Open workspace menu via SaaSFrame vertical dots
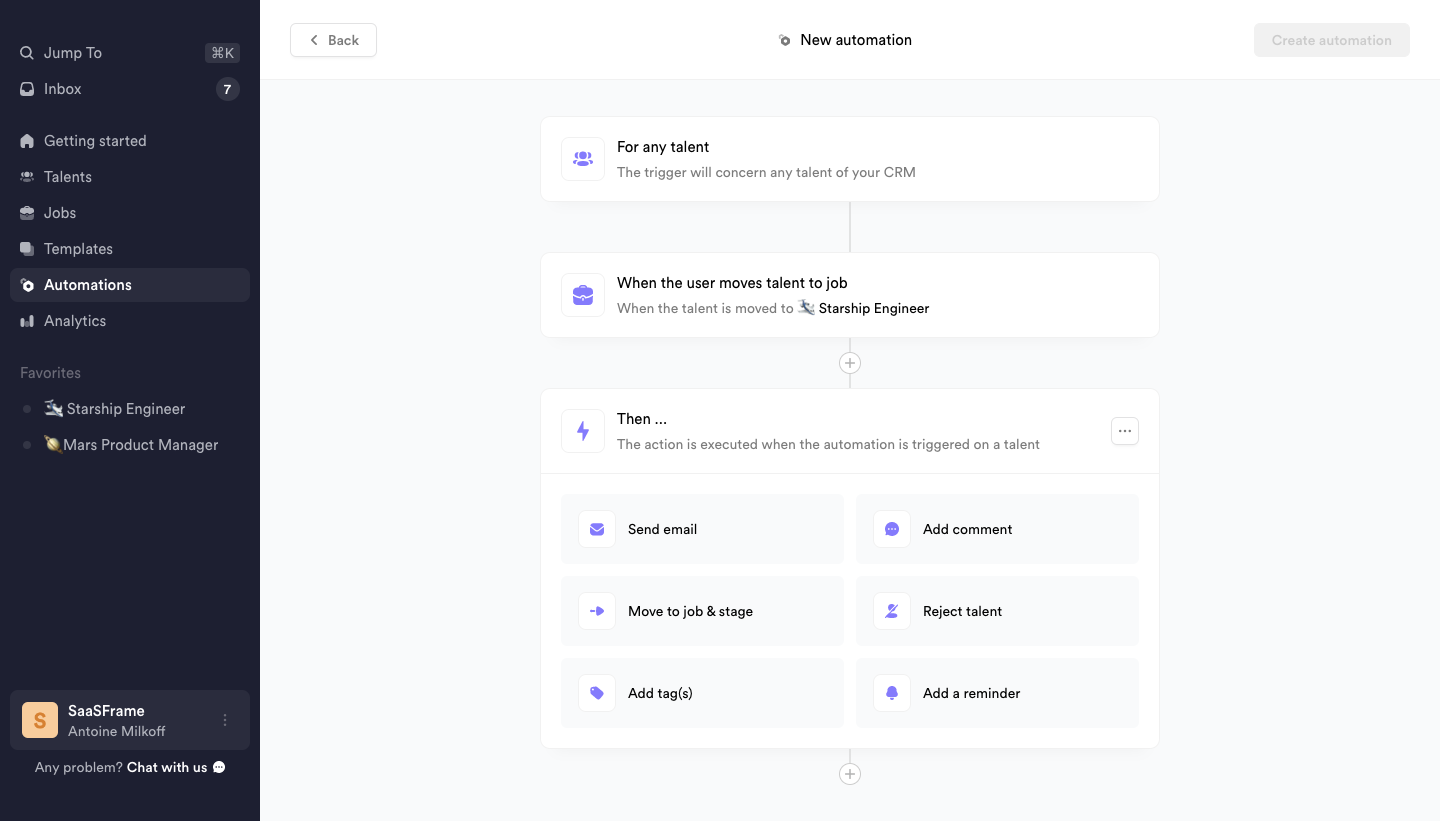 click(225, 720)
